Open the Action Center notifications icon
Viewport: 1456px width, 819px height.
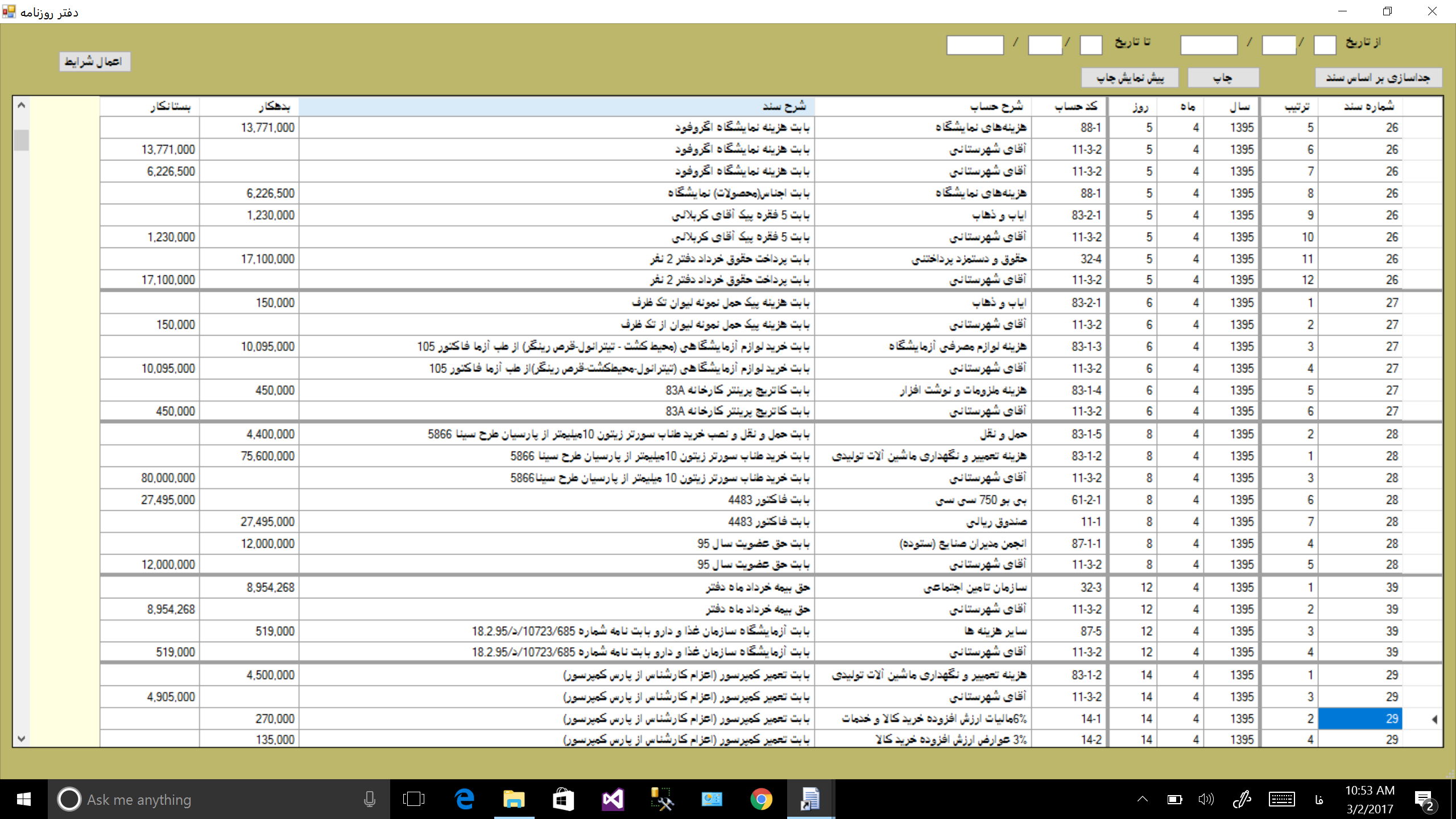[x=1424, y=800]
